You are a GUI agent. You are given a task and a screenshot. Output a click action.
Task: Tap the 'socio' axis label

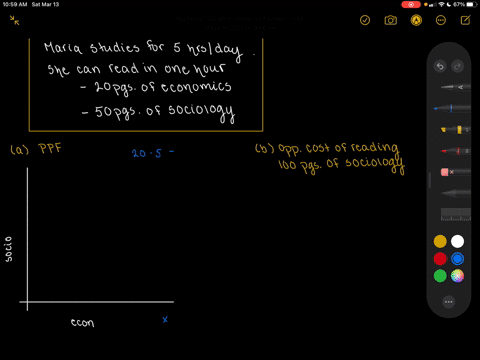(8, 249)
